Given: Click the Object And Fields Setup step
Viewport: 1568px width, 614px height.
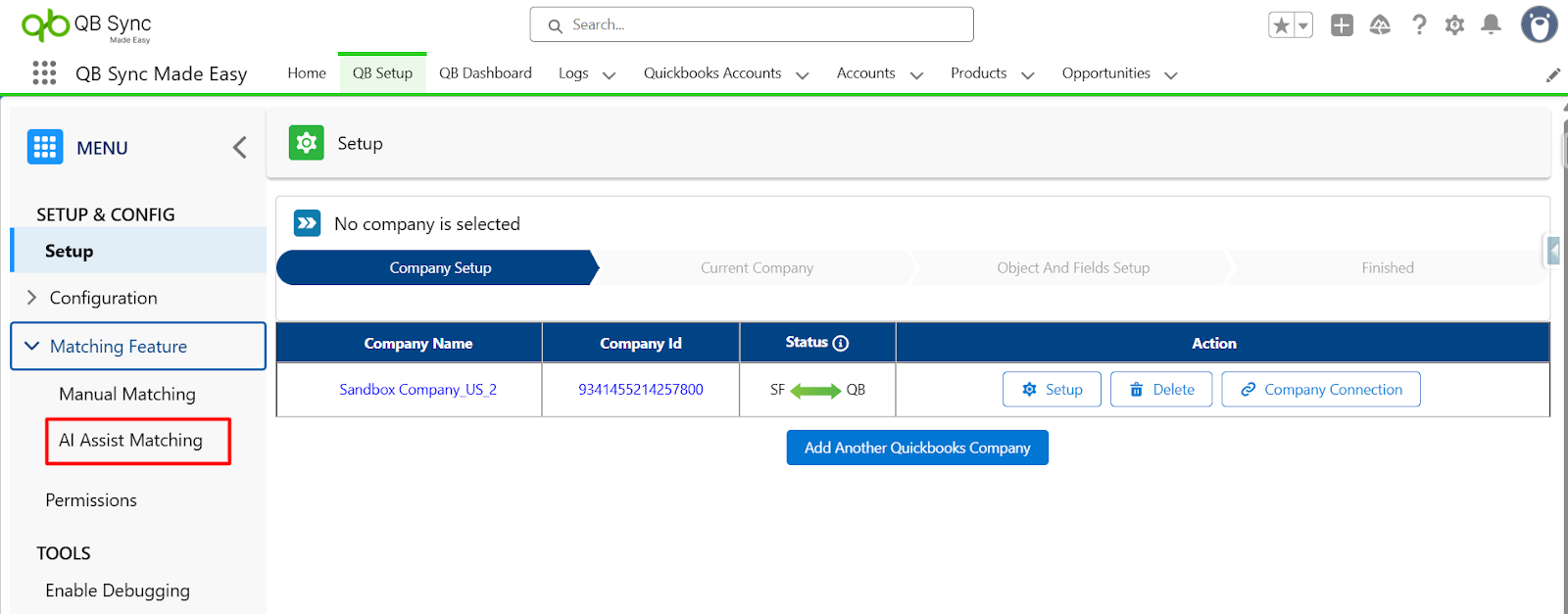Looking at the screenshot, I should tap(1073, 268).
